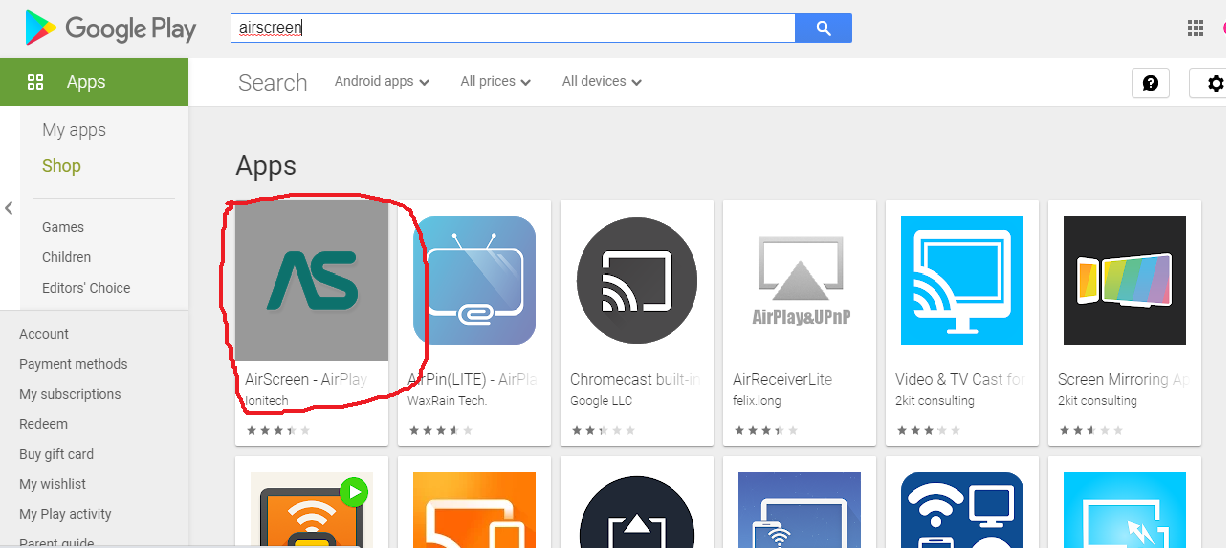Click the star rating under AirPin(LITE)
The height and width of the screenshot is (548, 1226).
point(441,431)
